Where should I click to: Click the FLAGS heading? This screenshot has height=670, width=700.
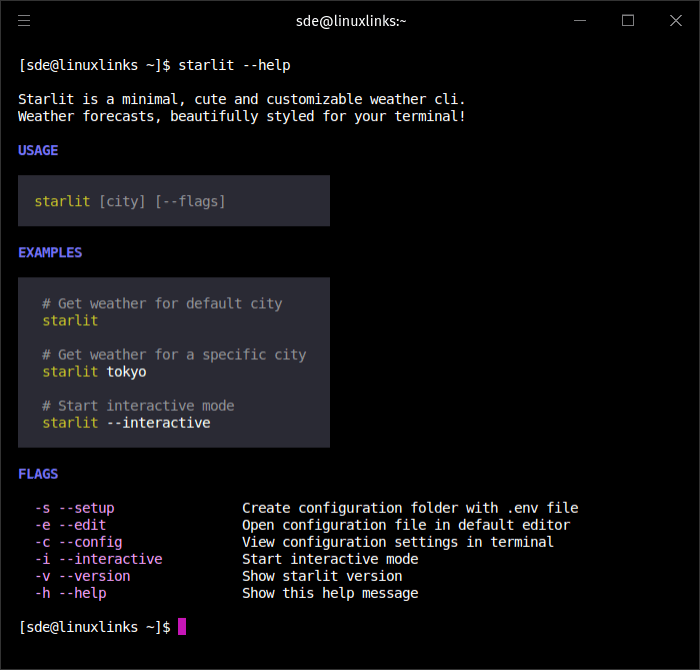38,474
